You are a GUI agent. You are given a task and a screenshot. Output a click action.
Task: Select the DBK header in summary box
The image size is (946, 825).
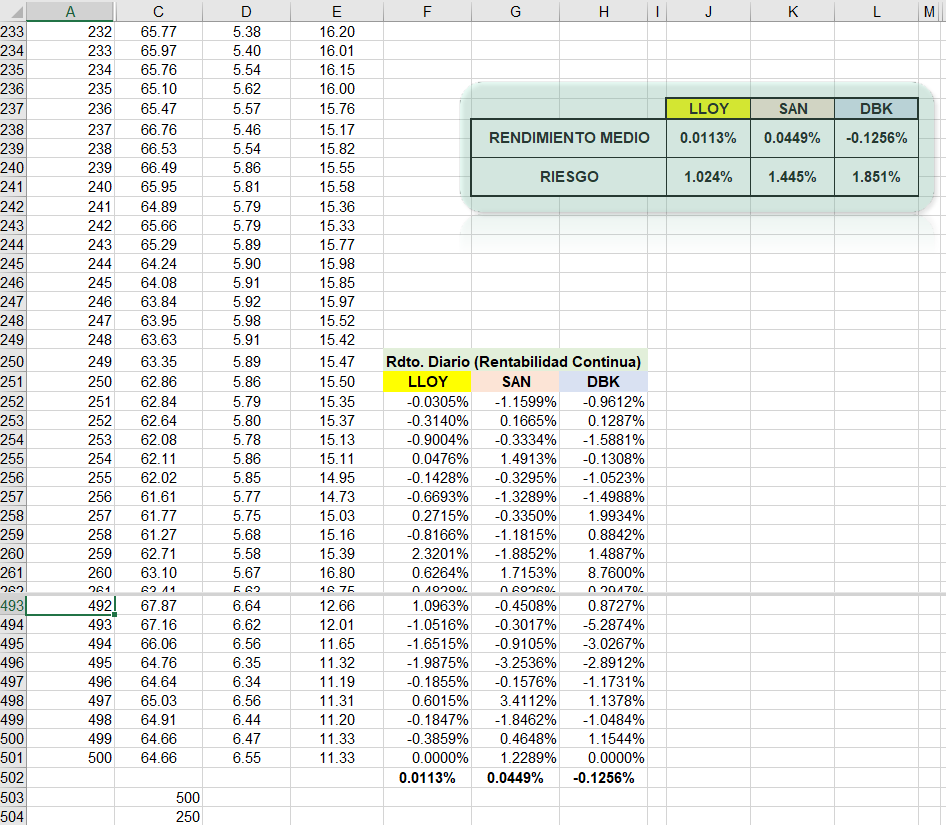coord(876,109)
